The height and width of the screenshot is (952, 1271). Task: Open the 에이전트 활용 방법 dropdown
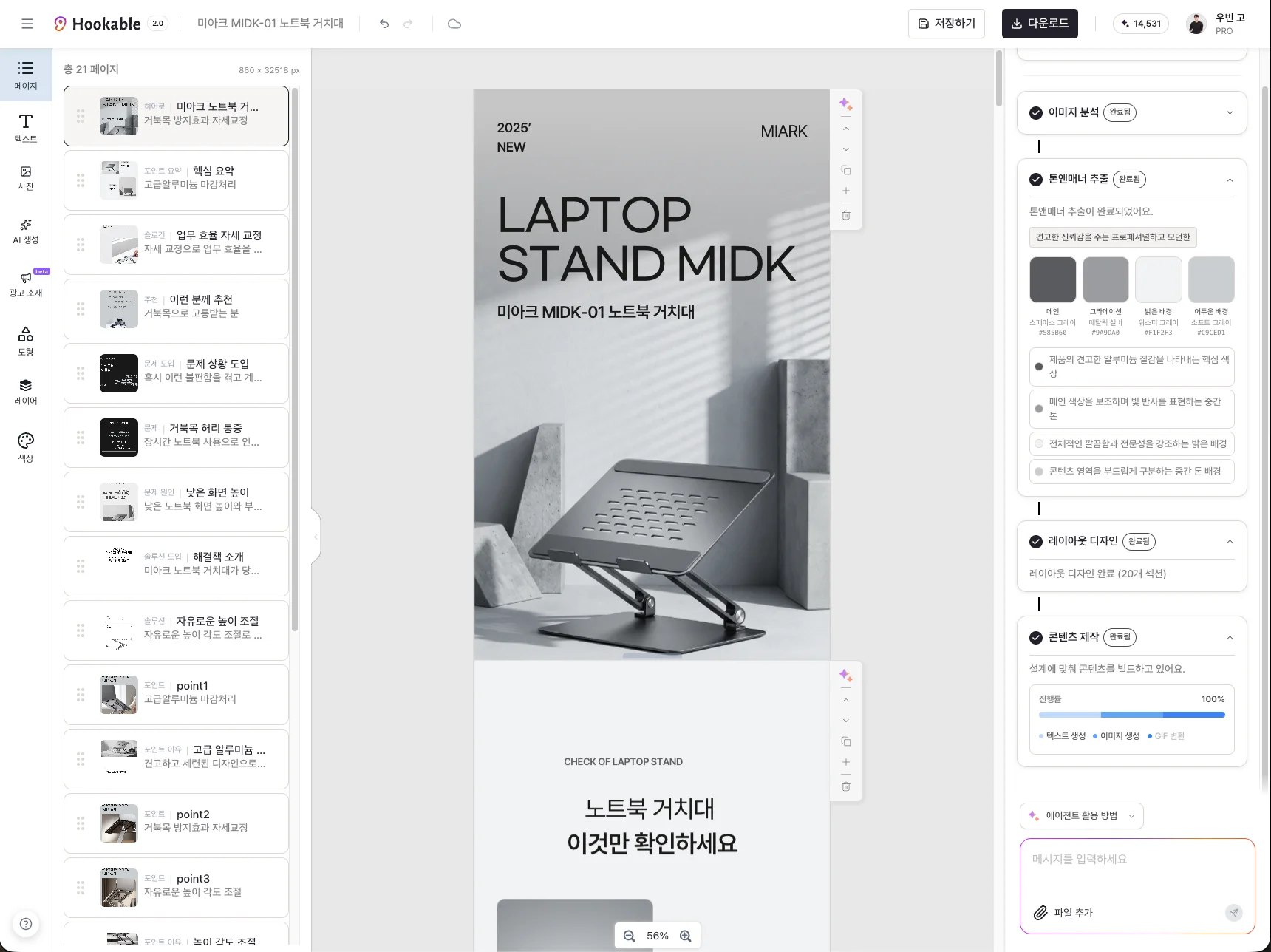[1082, 816]
